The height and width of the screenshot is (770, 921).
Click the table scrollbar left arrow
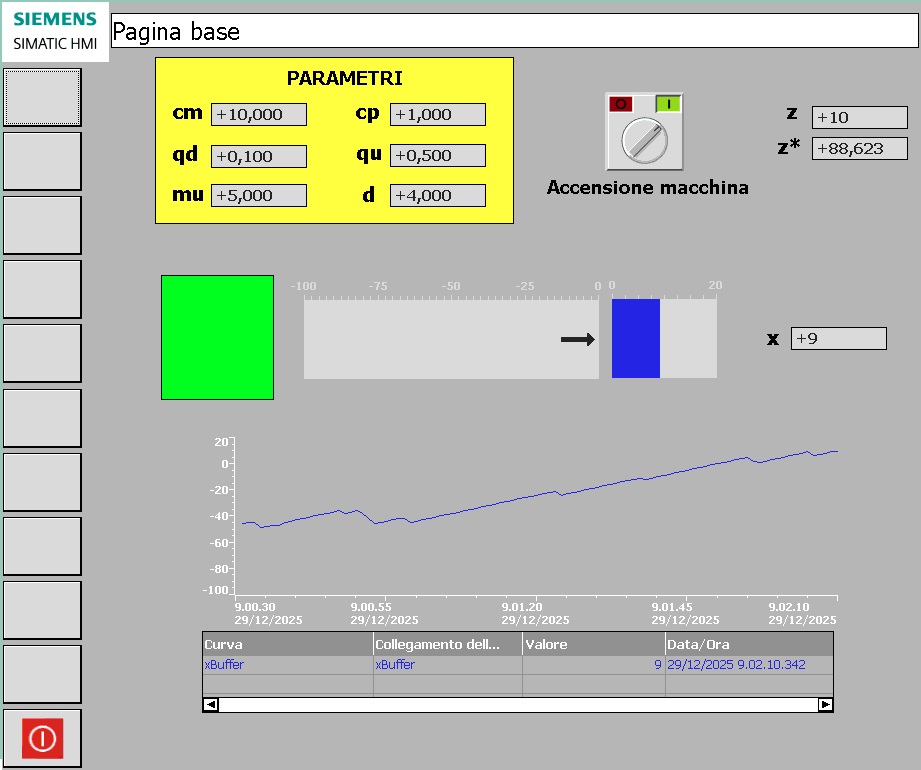pyautogui.click(x=211, y=704)
